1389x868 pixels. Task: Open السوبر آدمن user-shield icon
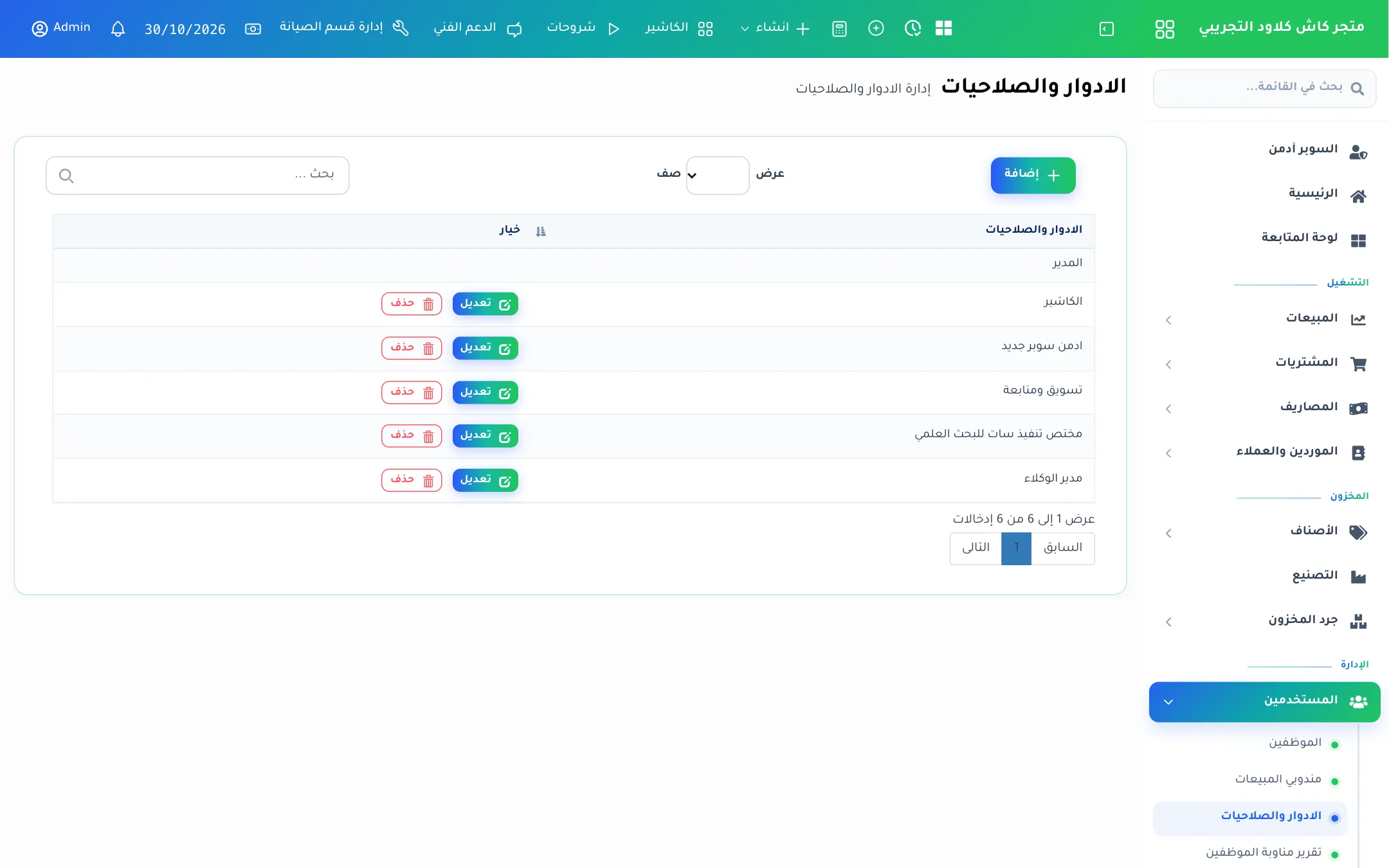pyautogui.click(x=1358, y=152)
